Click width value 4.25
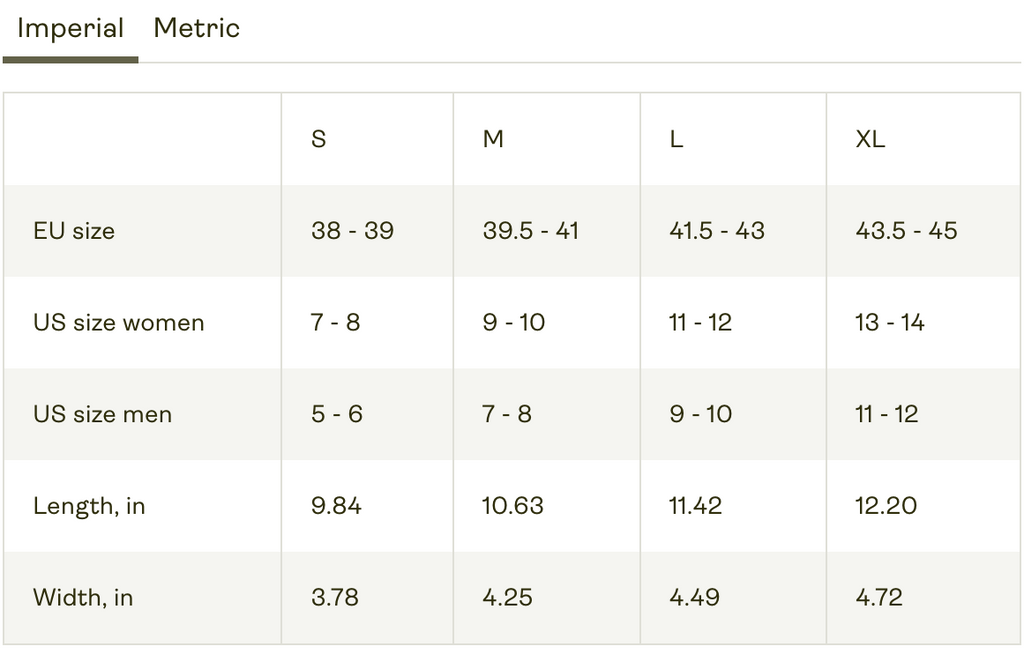 point(507,598)
